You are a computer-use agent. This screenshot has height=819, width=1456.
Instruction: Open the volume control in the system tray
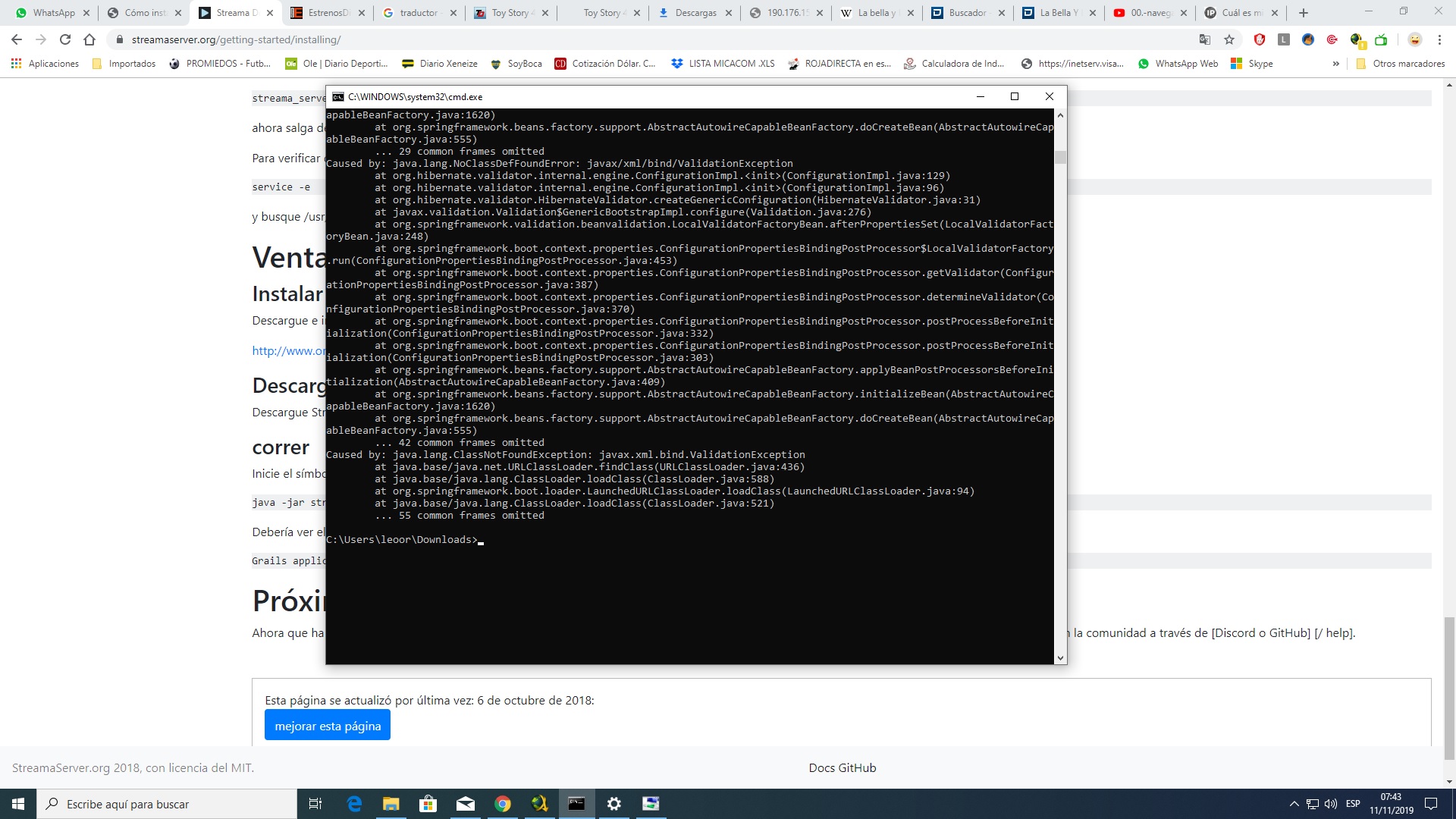pos(1329,803)
